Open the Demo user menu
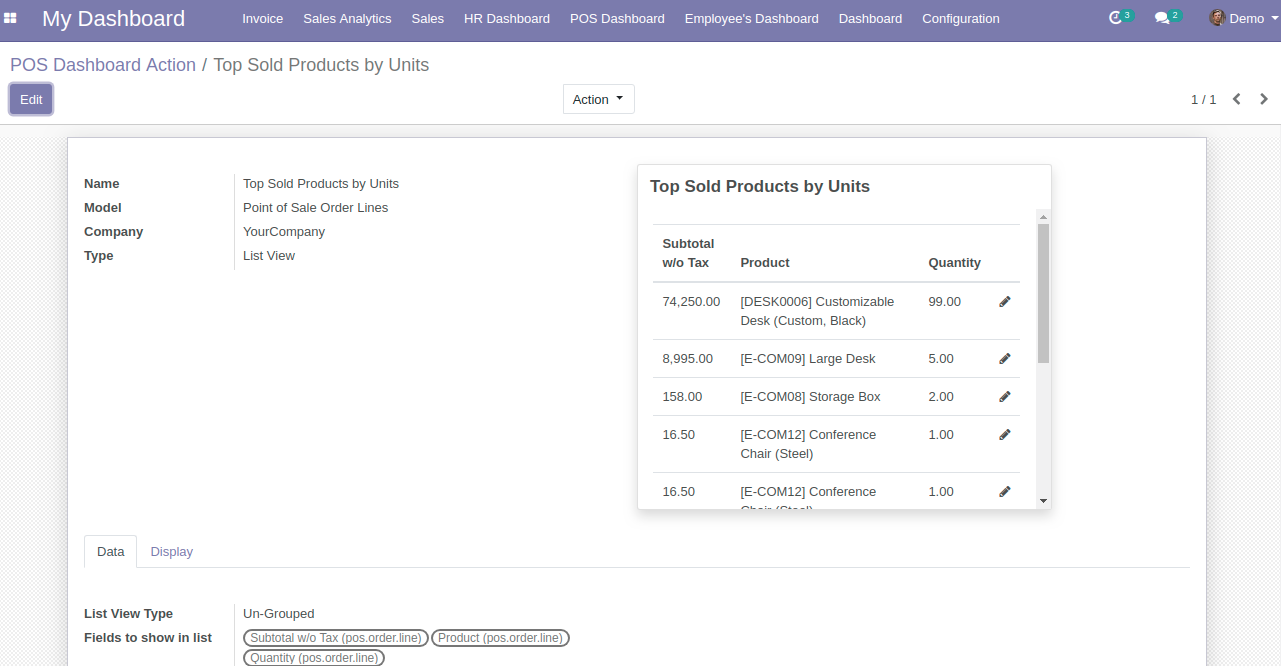This screenshot has height=666, width=1281. point(1237,18)
